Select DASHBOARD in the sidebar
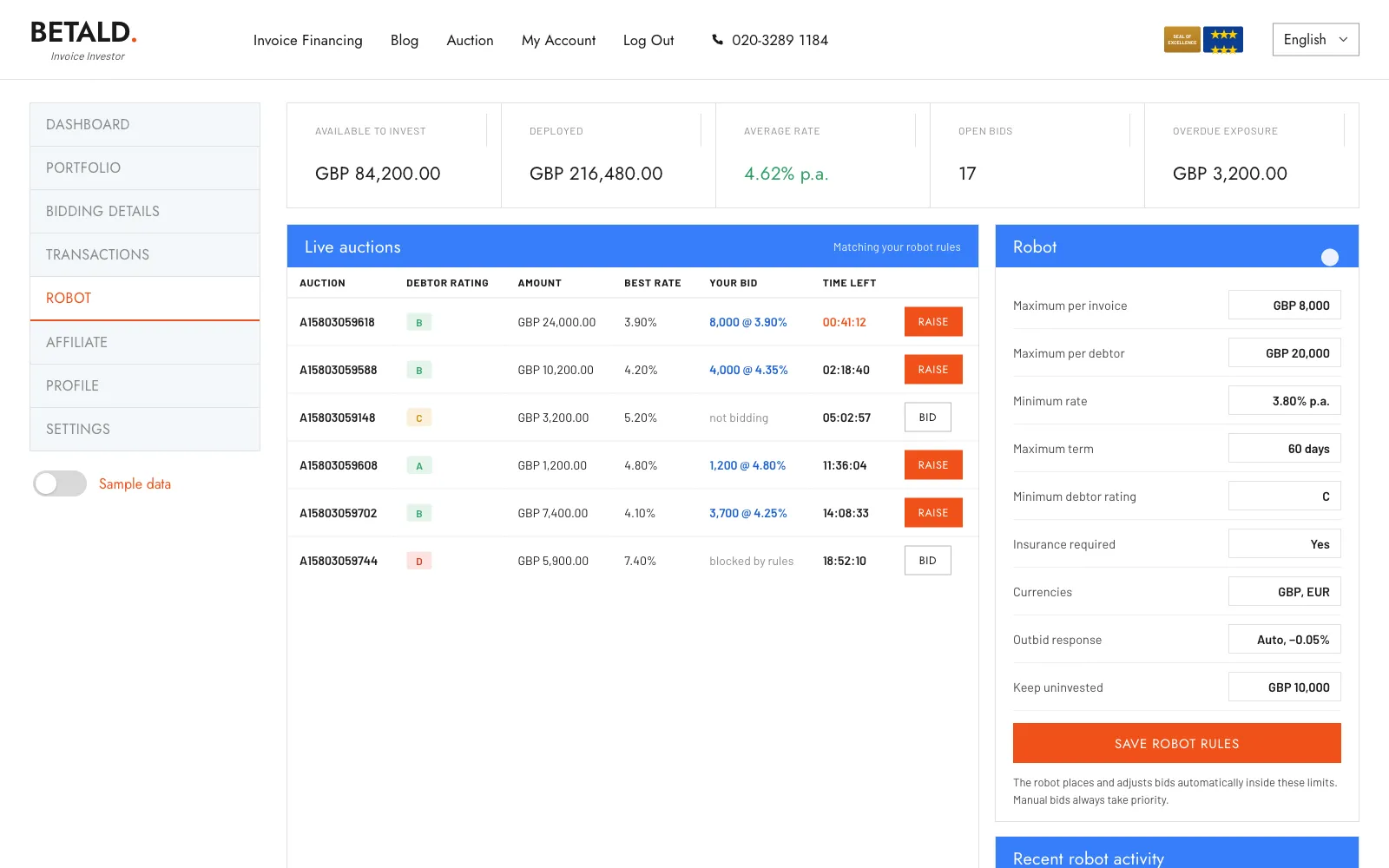 [145, 124]
